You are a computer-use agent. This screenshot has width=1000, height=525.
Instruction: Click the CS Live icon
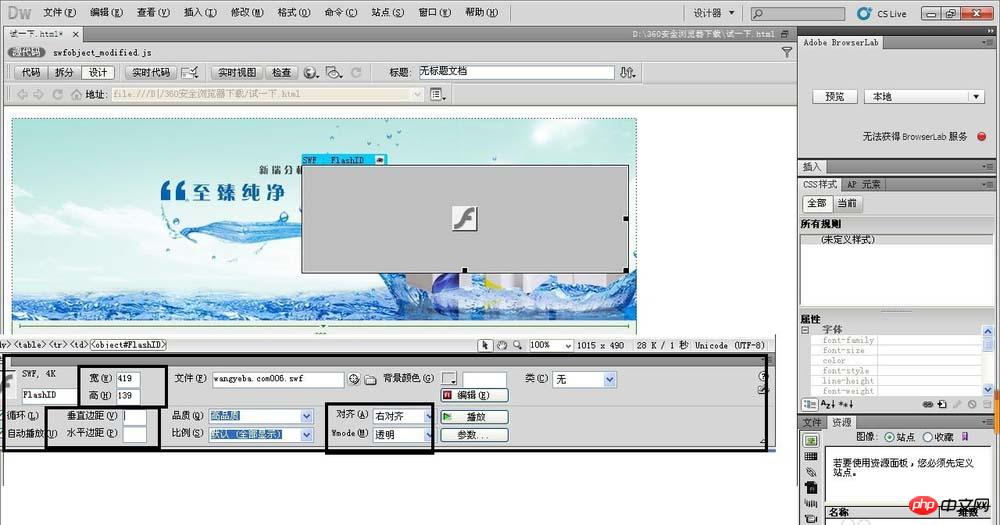coord(864,13)
